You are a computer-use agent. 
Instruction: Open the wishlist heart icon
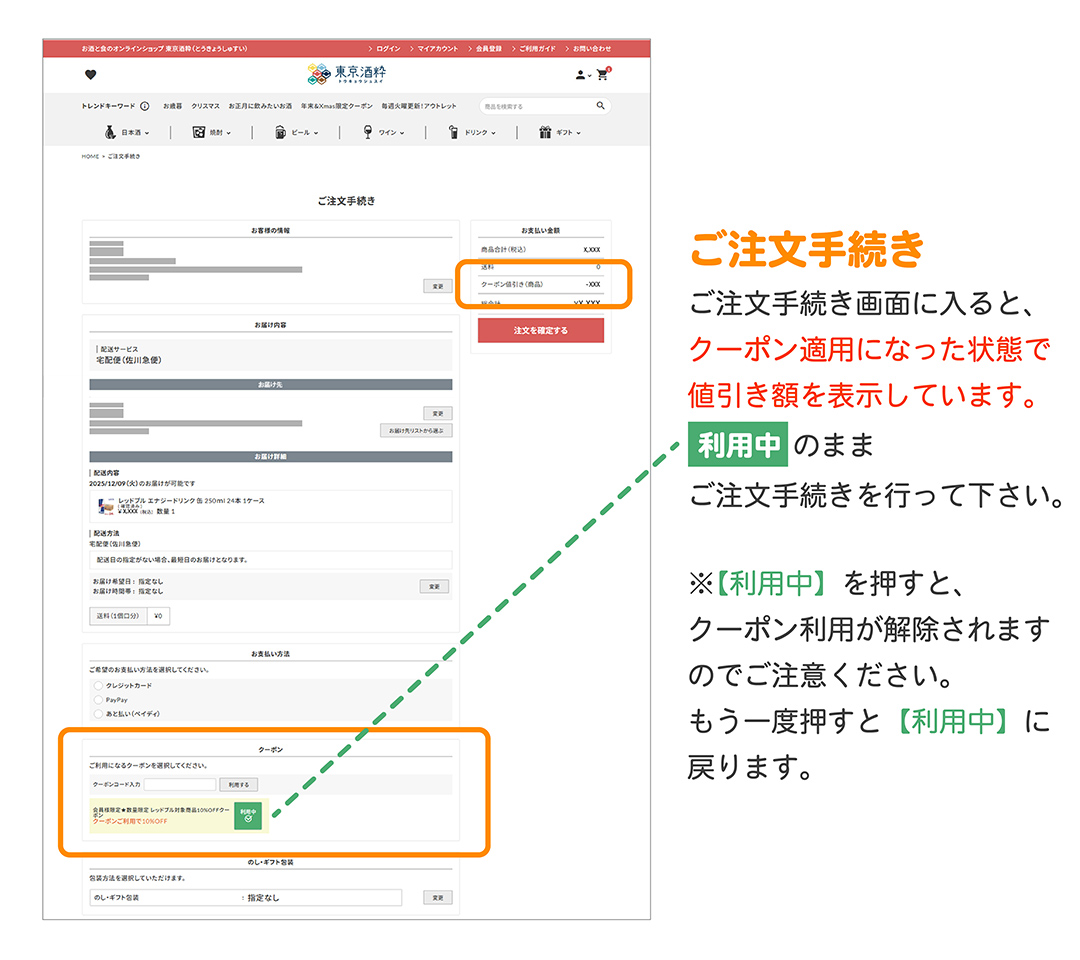point(89,75)
